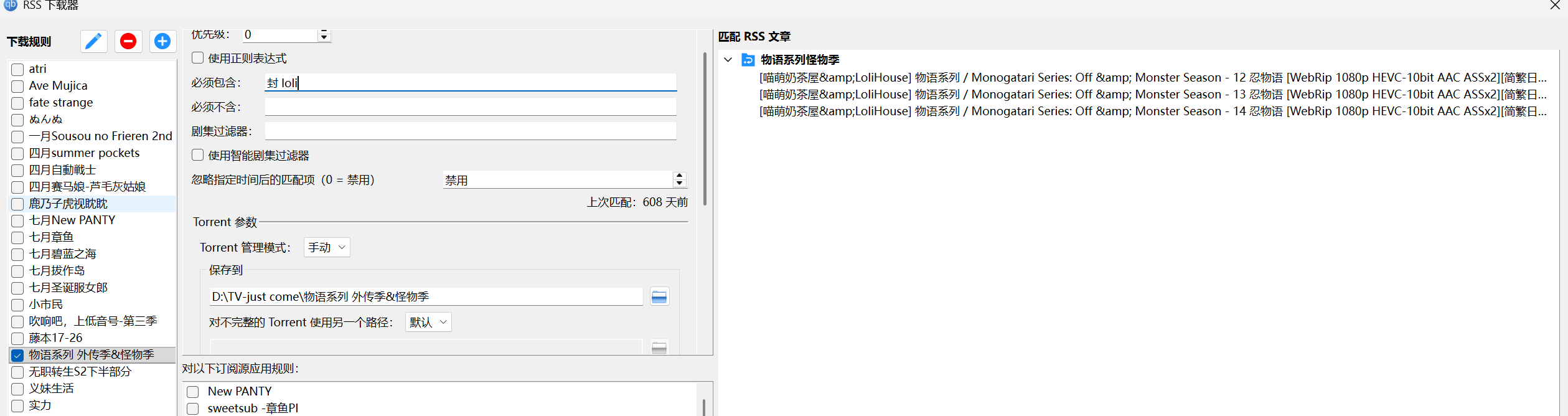Screen dimensions: 1568x416
Task: Enable the atri rule checkbox
Action: (x=17, y=69)
